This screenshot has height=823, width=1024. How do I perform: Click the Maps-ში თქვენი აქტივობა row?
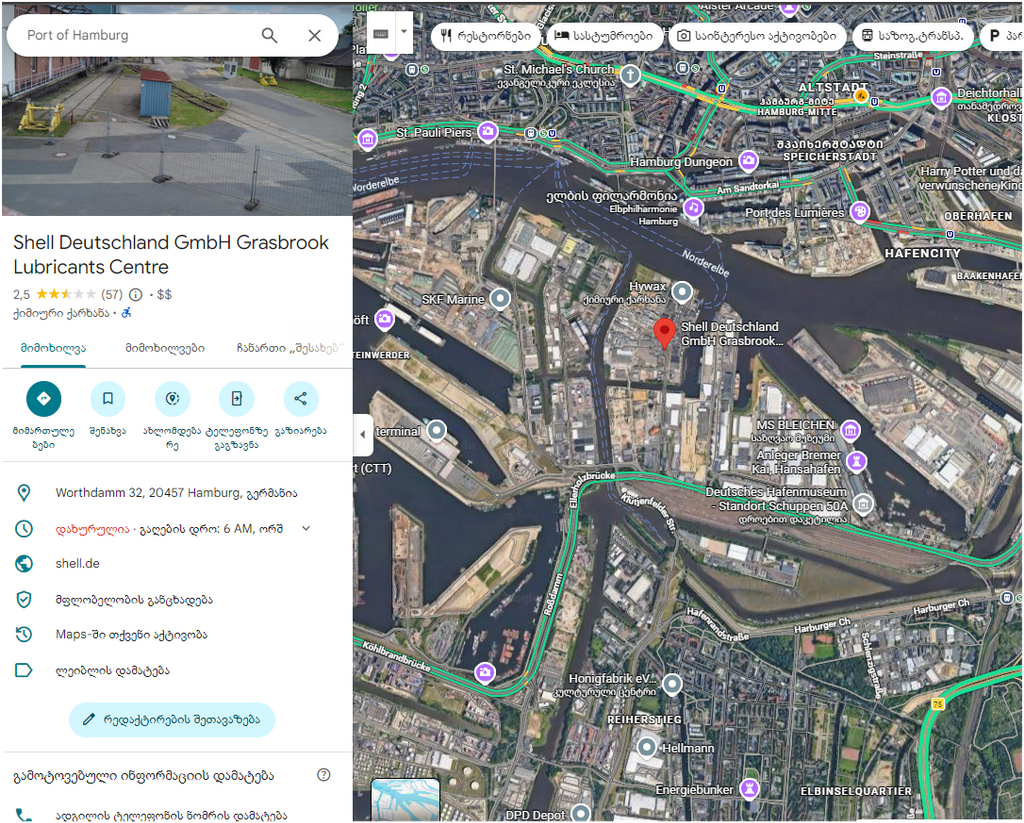point(176,634)
